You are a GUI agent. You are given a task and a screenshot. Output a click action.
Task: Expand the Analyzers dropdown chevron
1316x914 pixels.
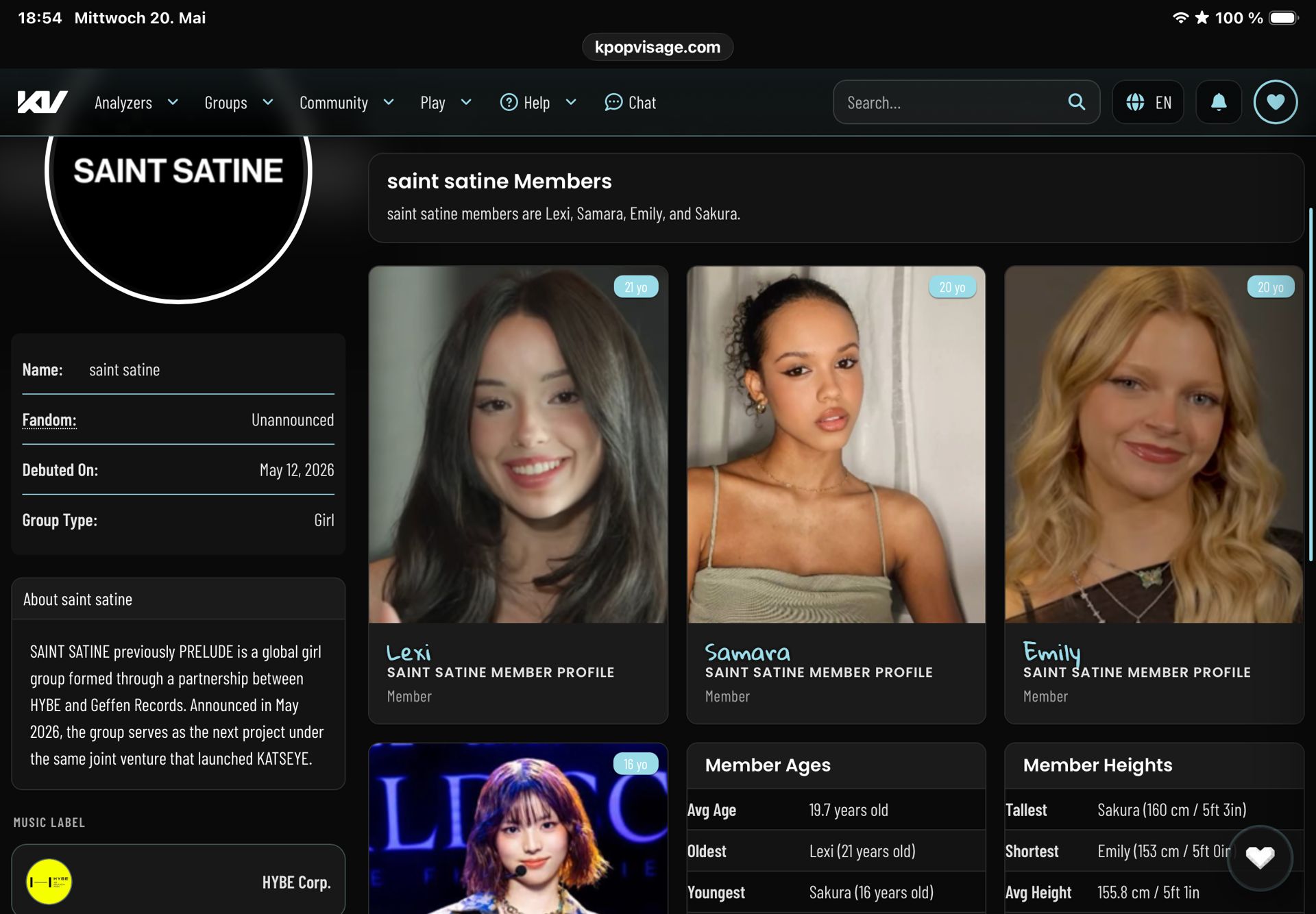[173, 102]
